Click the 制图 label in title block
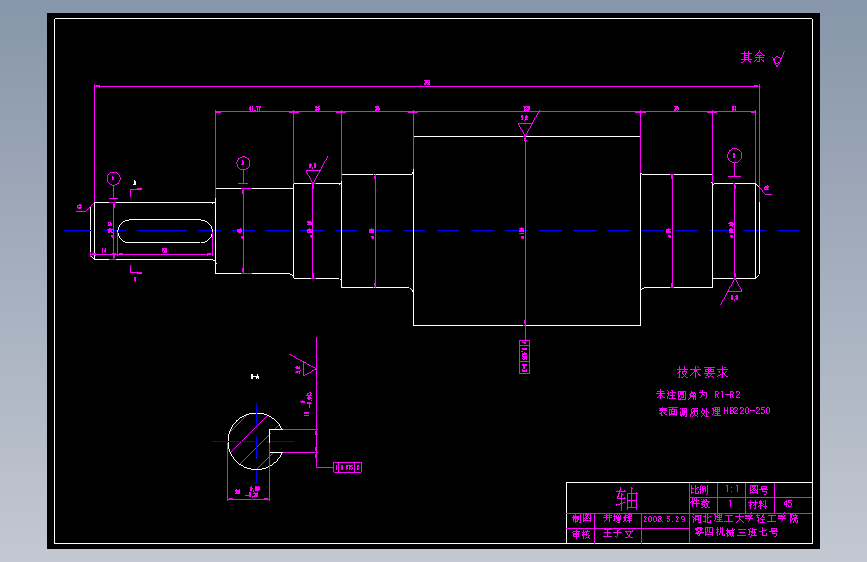Screen dimensions: 867x562 [581, 519]
